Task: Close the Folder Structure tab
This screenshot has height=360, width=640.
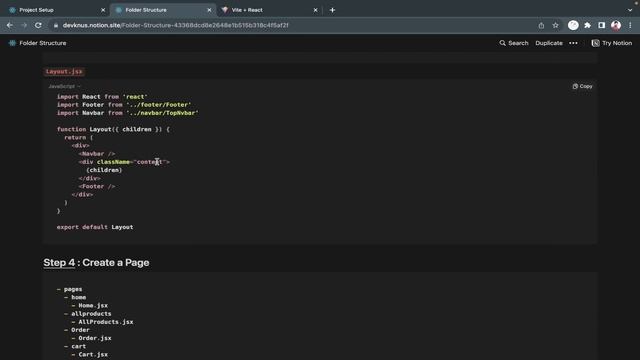Action: [209, 10]
